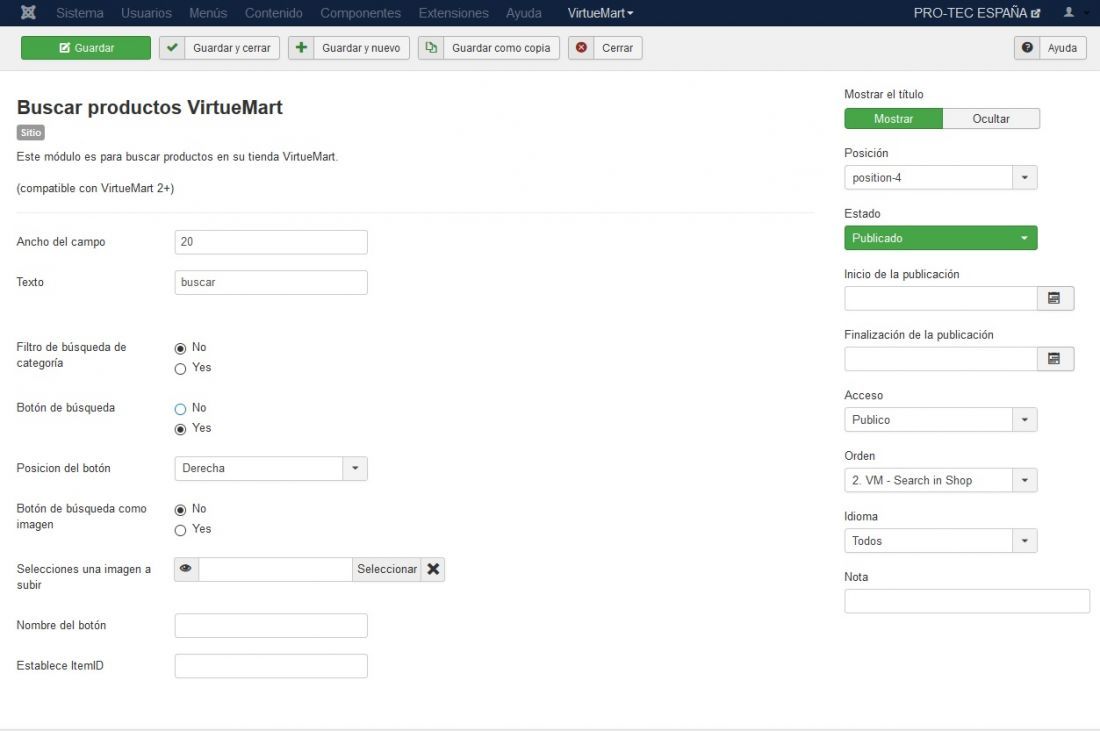The height and width of the screenshot is (731, 1100).
Task: Open the Estado Publicado dropdown
Action: 940,238
